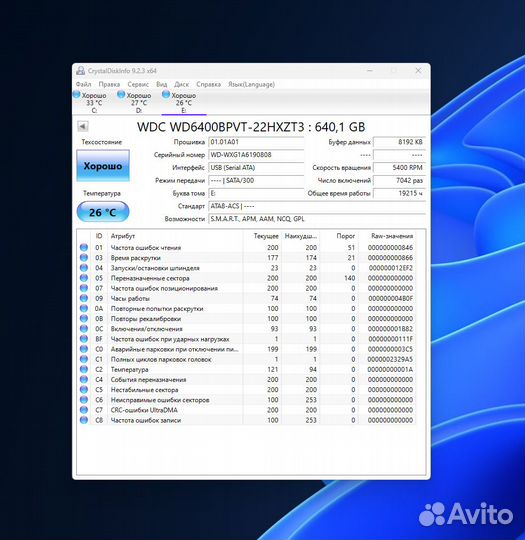This screenshot has width=525, height=540.
Task: Open the Язык(Language) menu
Action: tap(251, 84)
